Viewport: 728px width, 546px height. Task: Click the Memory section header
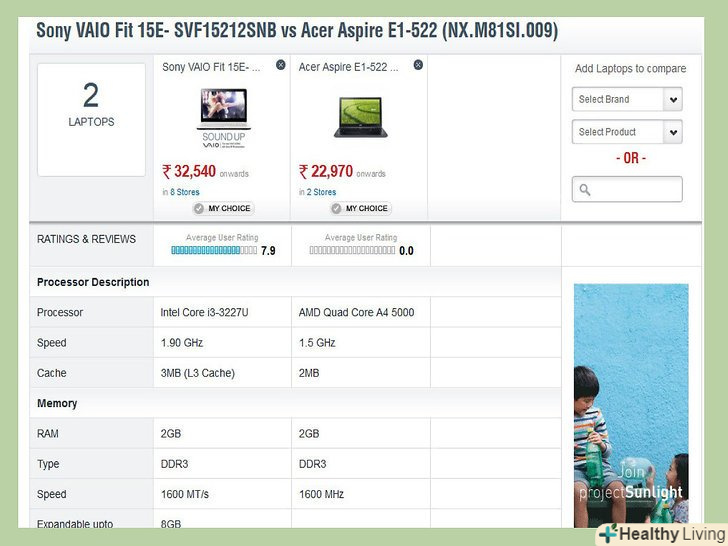[x=57, y=403]
